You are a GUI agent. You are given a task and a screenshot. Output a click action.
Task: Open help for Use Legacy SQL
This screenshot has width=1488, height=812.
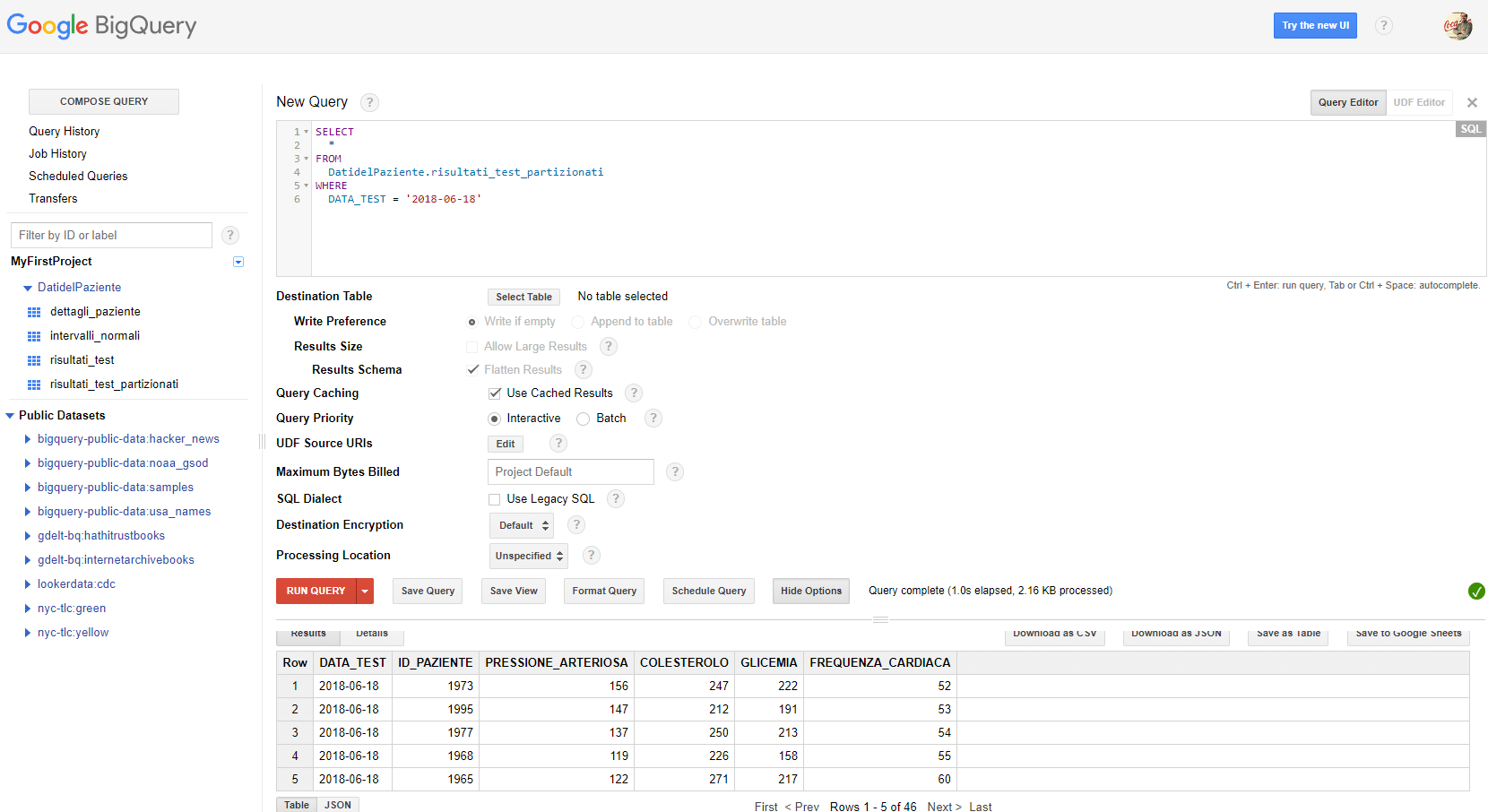point(616,498)
